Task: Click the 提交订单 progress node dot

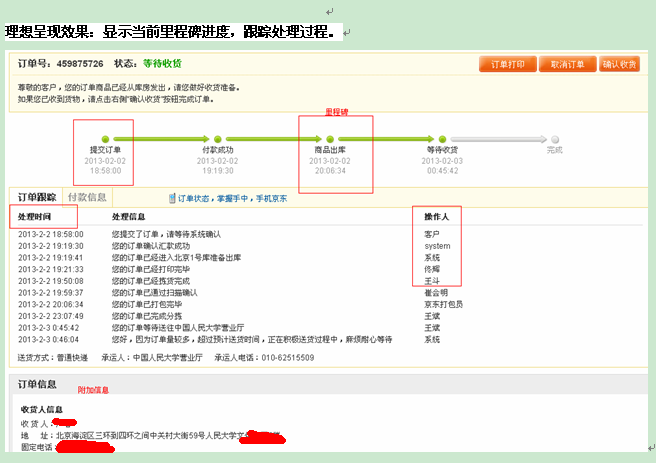Action: 105,139
